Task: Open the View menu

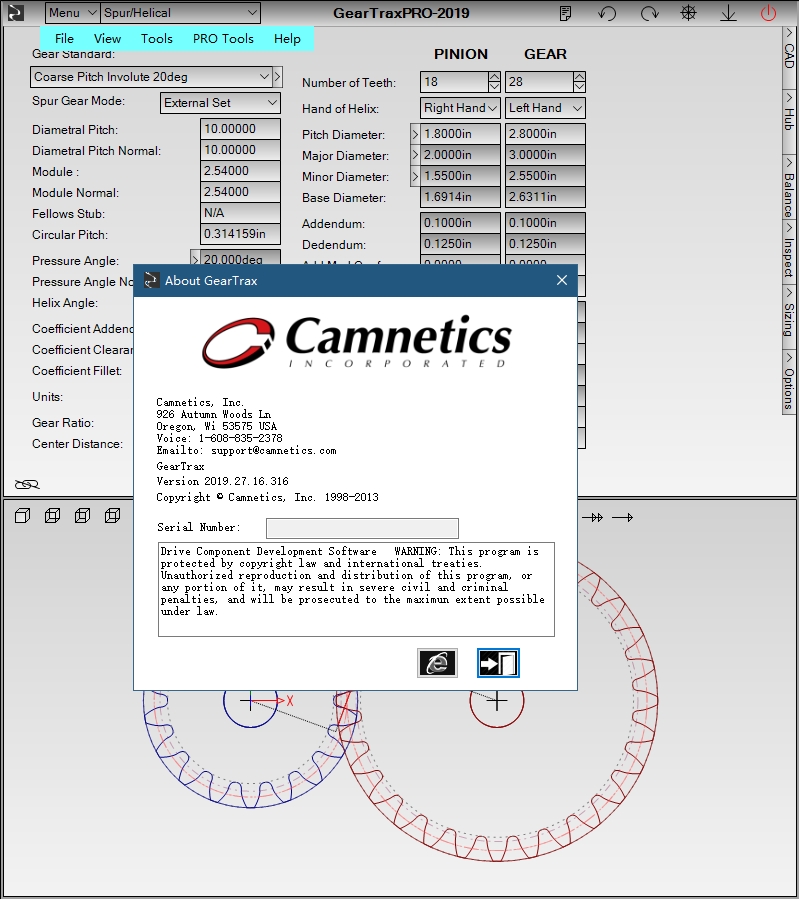Action: (x=107, y=38)
